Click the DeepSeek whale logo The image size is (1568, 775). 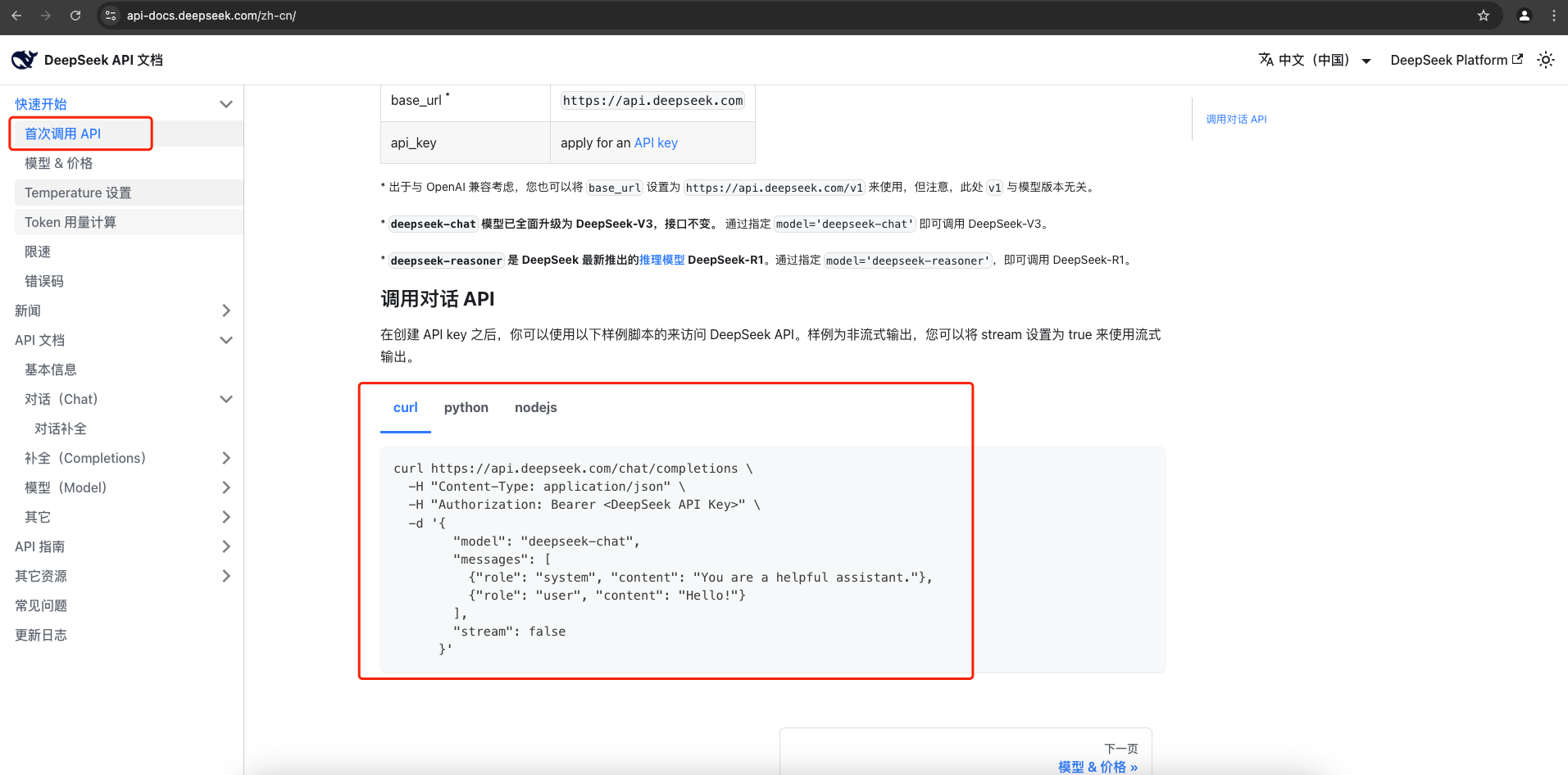point(25,60)
